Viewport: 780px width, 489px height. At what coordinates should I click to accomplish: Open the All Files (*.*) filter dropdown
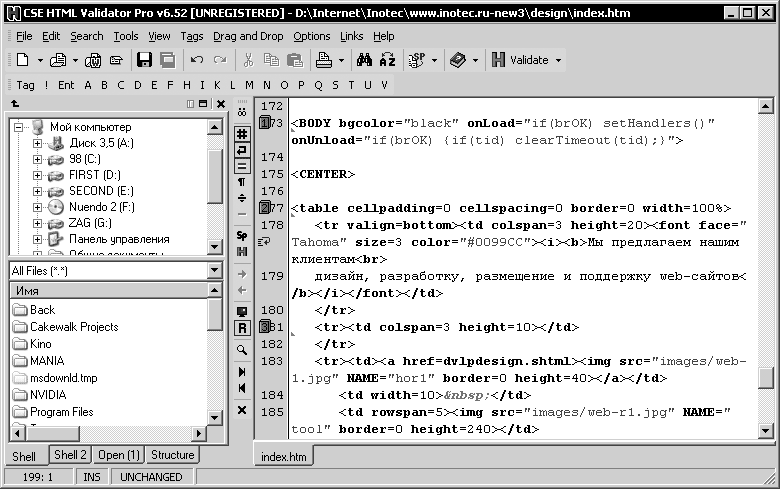point(215,270)
